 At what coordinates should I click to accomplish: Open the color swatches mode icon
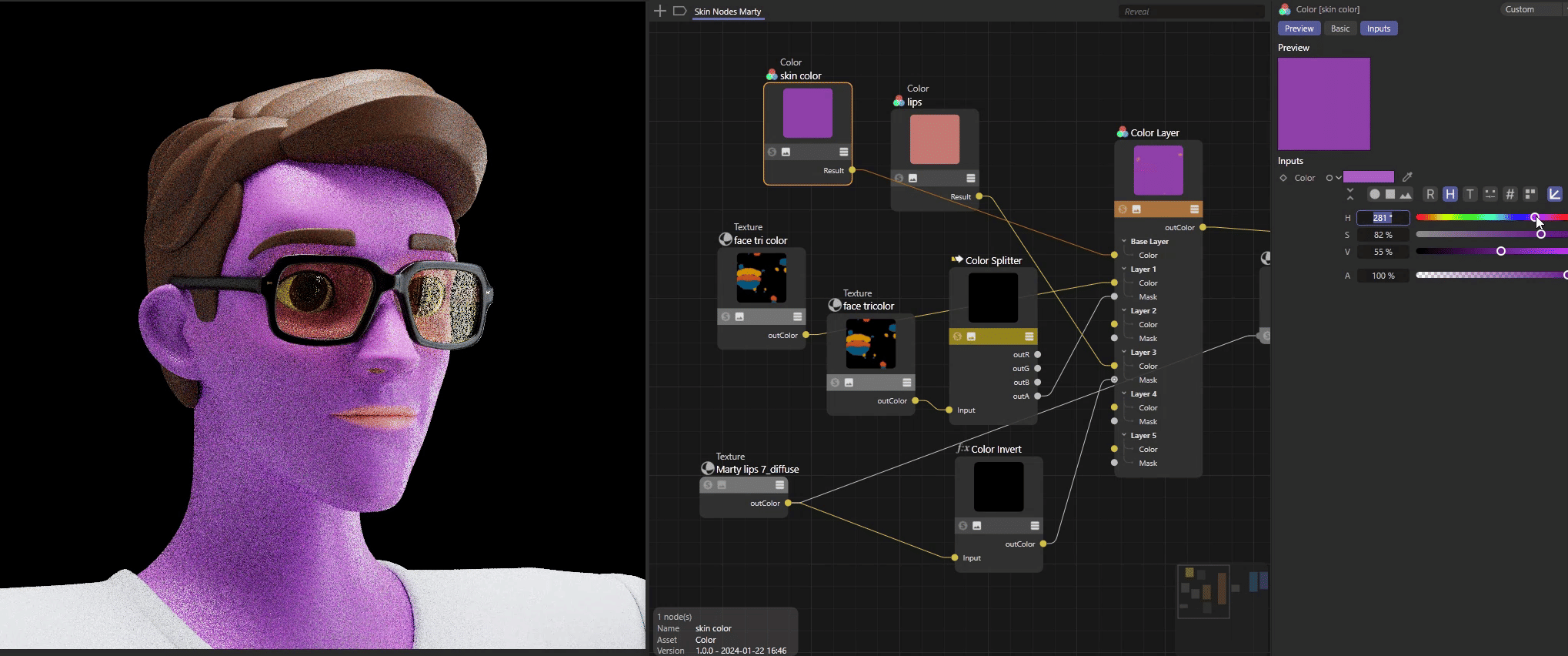tap(1530, 195)
